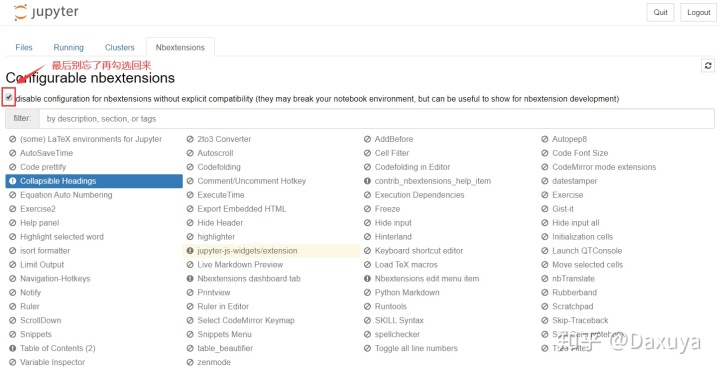
Task: Select the Keyboard shortcut editor entry
Action: [419, 251]
